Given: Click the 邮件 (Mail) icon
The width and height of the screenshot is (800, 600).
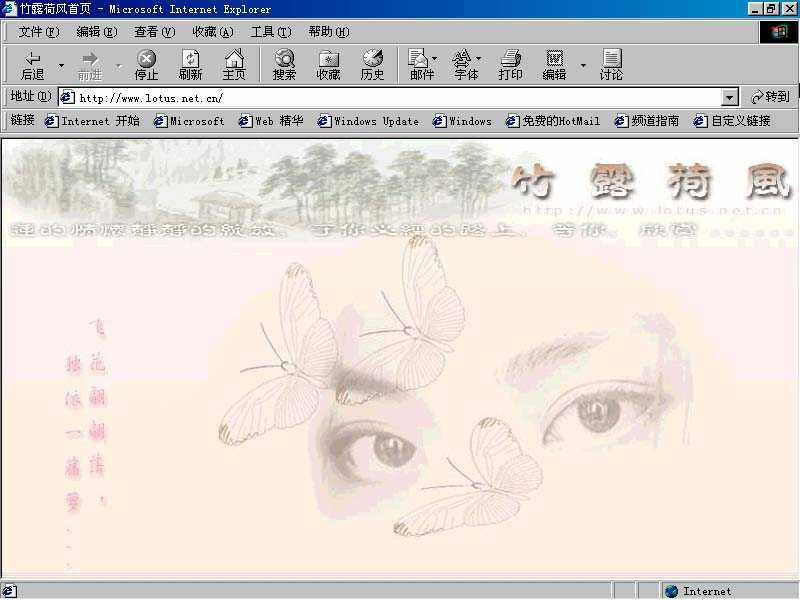Looking at the screenshot, I should [x=419, y=63].
